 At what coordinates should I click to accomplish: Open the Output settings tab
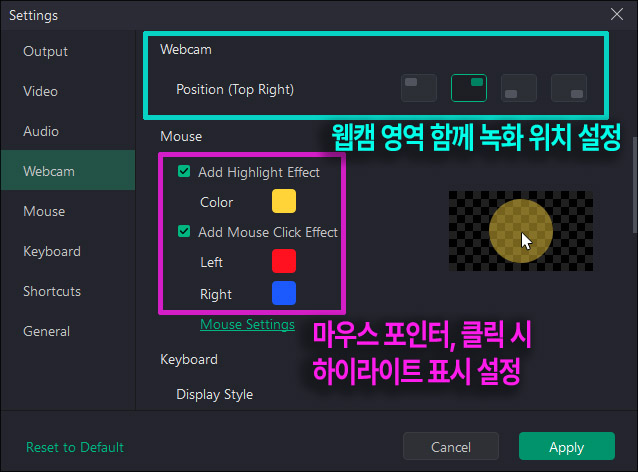(68, 51)
